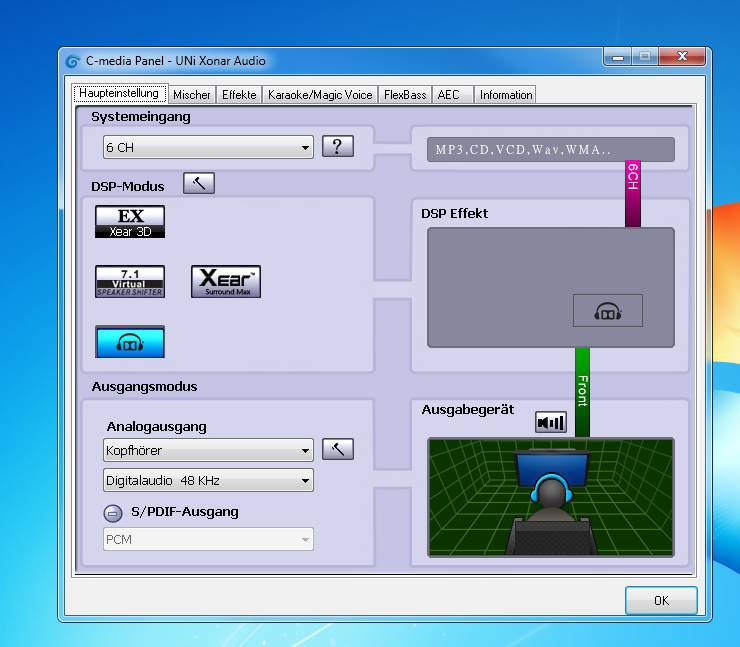Screen dimensions: 740x647
Task: Click the DSP-Modus heading
Action: 127,186
